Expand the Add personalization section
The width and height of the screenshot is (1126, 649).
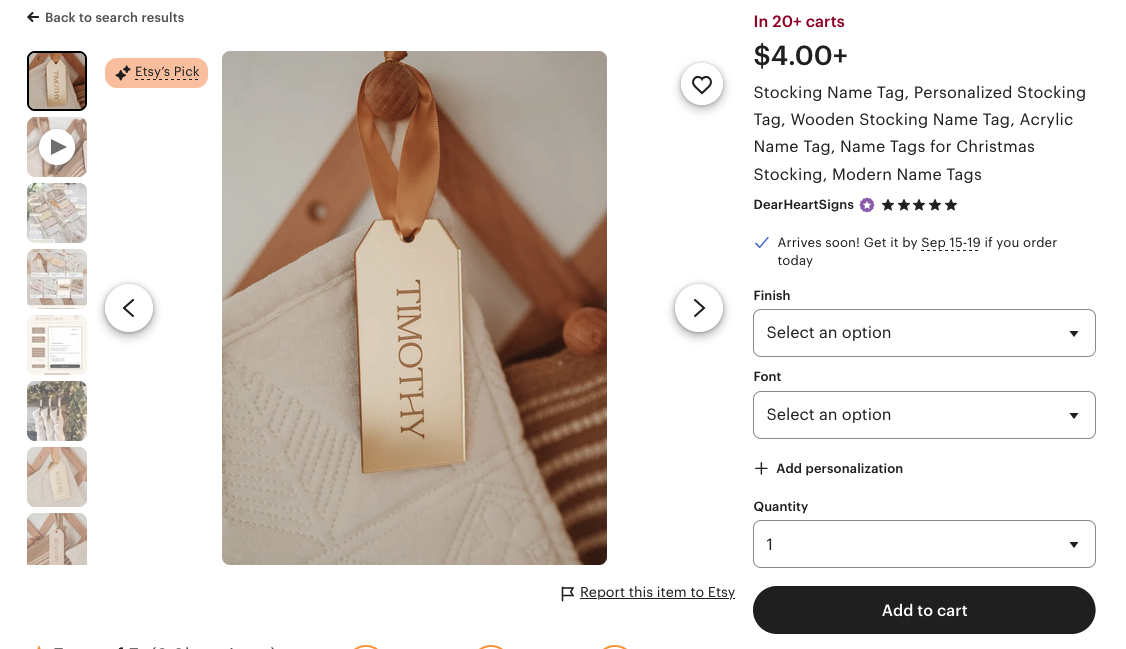[x=828, y=468]
